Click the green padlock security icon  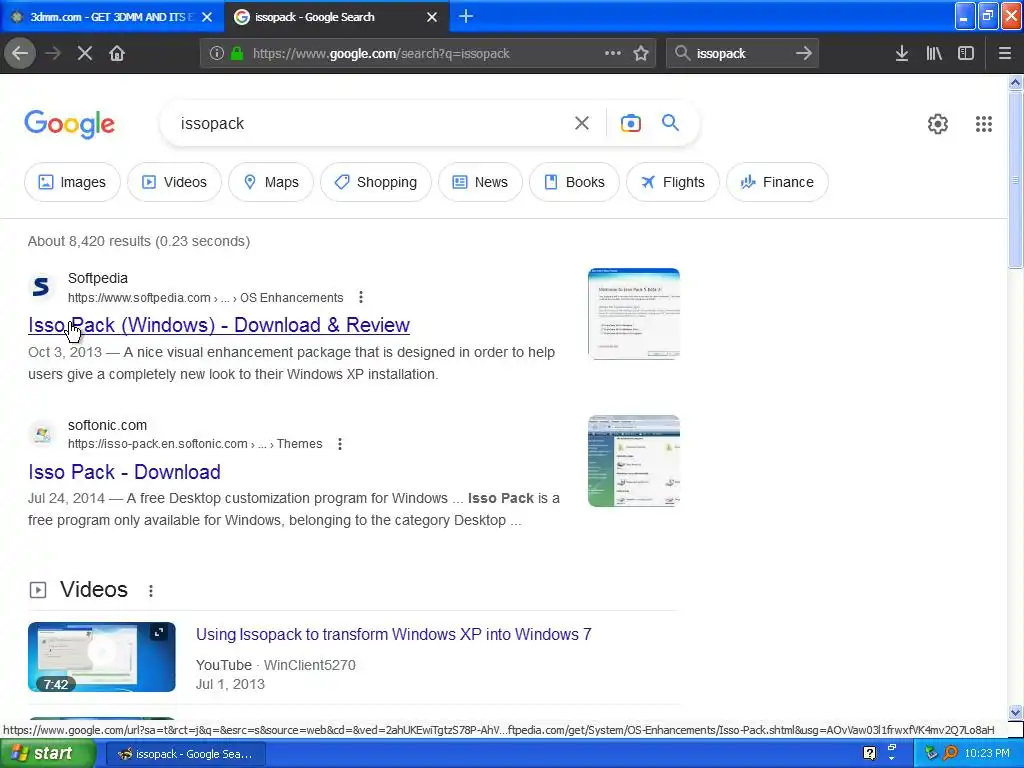(238, 54)
